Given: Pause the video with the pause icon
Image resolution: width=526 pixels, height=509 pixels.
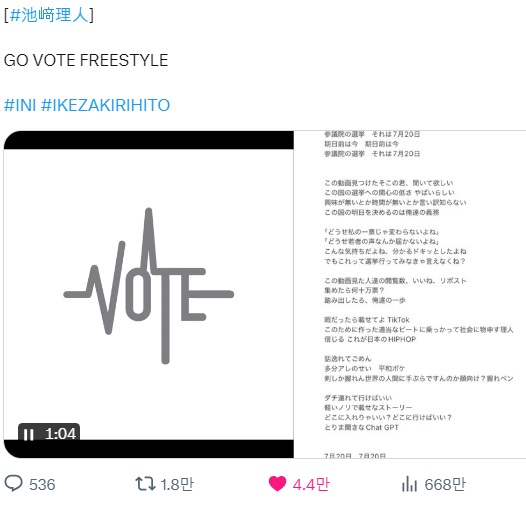Looking at the screenshot, I should tap(29, 435).
